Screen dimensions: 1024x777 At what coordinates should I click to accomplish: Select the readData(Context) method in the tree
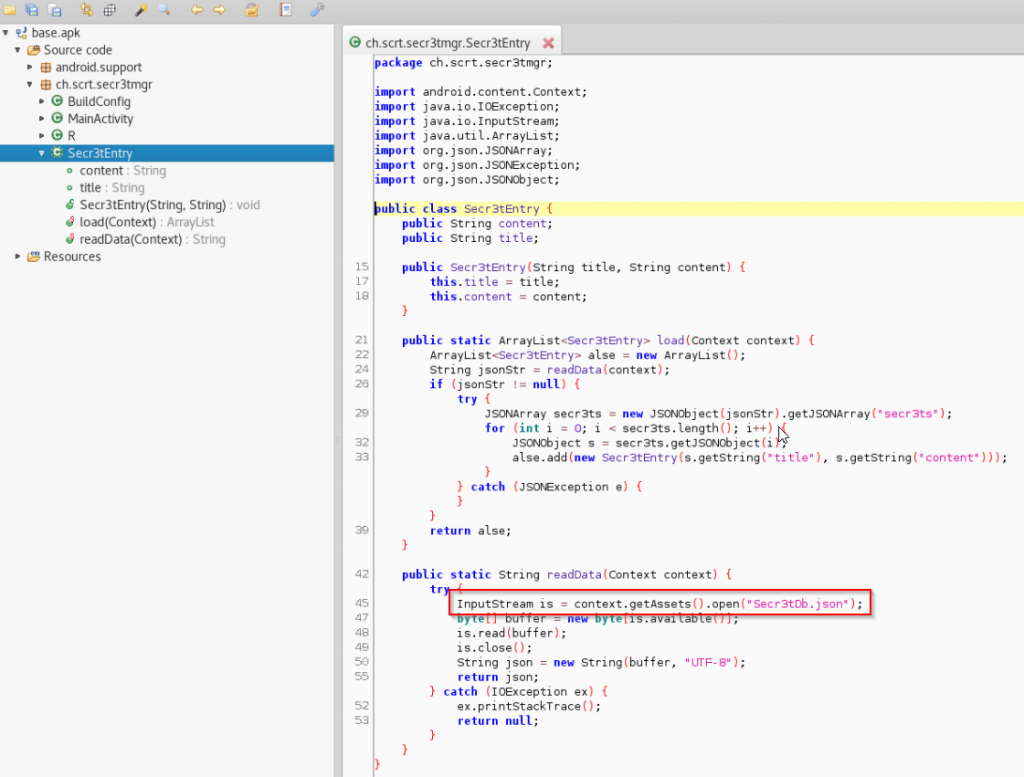pyautogui.click(x=129, y=239)
